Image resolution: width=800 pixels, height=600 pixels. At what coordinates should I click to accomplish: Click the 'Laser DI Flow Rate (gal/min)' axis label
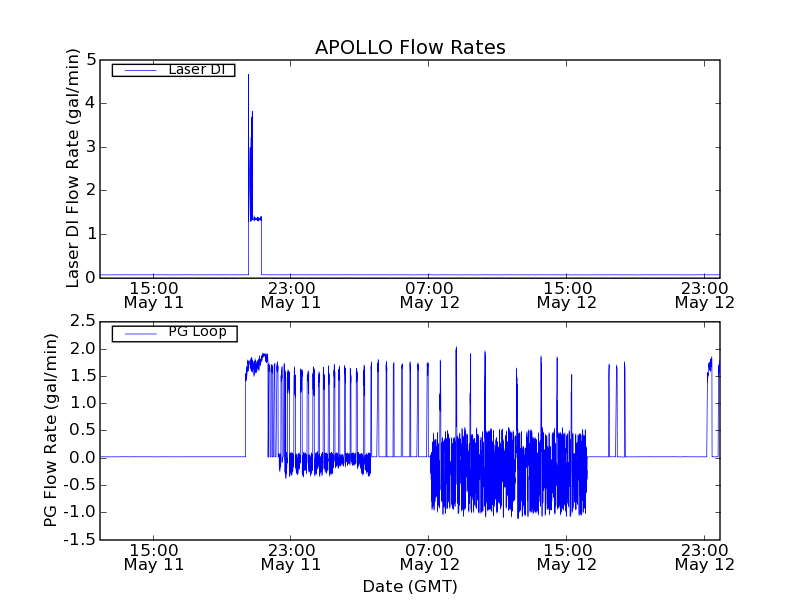(x=73, y=168)
